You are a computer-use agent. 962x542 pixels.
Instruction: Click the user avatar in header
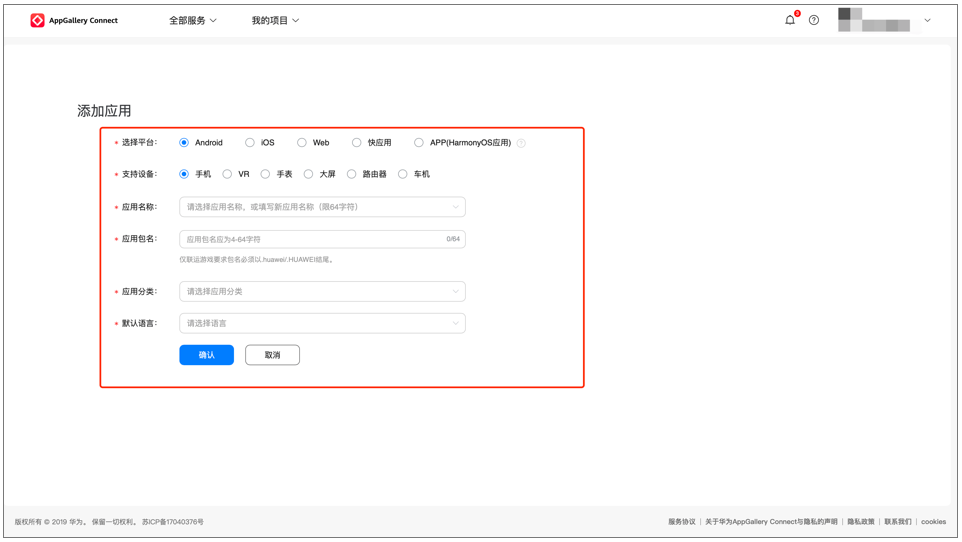[x=850, y=20]
